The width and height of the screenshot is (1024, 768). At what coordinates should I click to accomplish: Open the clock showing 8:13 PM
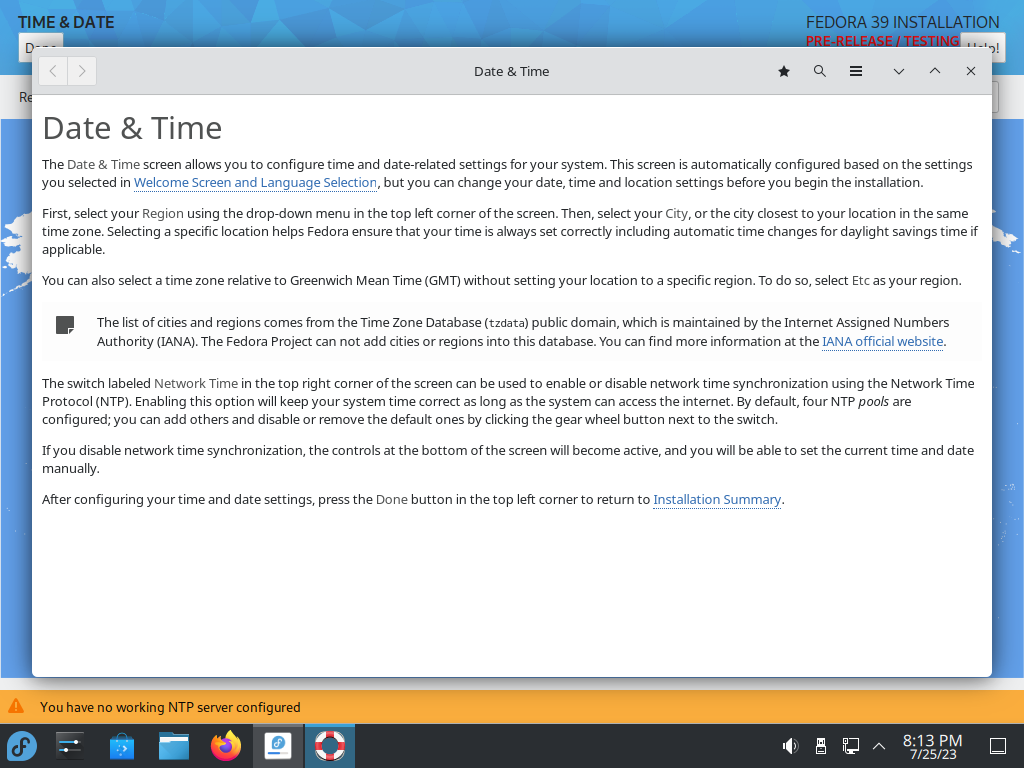click(x=933, y=746)
